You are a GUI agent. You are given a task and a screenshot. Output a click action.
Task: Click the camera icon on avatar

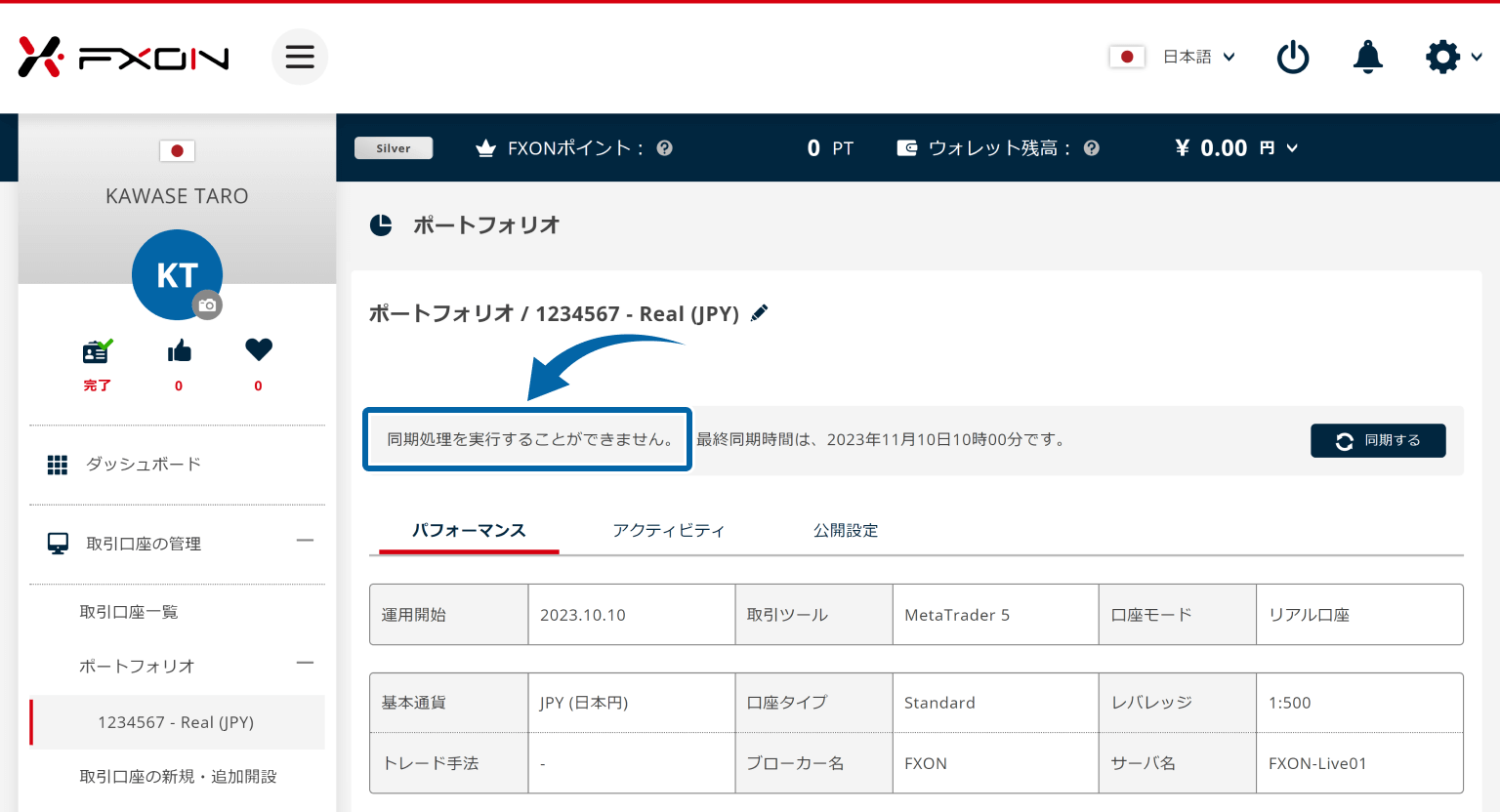pyautogui.click(x=207, y=305)
